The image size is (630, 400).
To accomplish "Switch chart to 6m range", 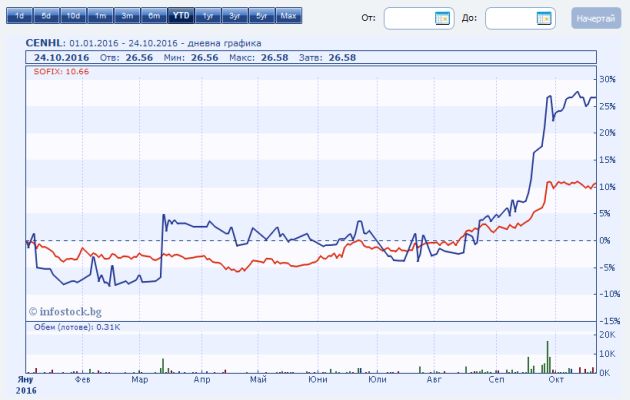I will click(154, 16).
